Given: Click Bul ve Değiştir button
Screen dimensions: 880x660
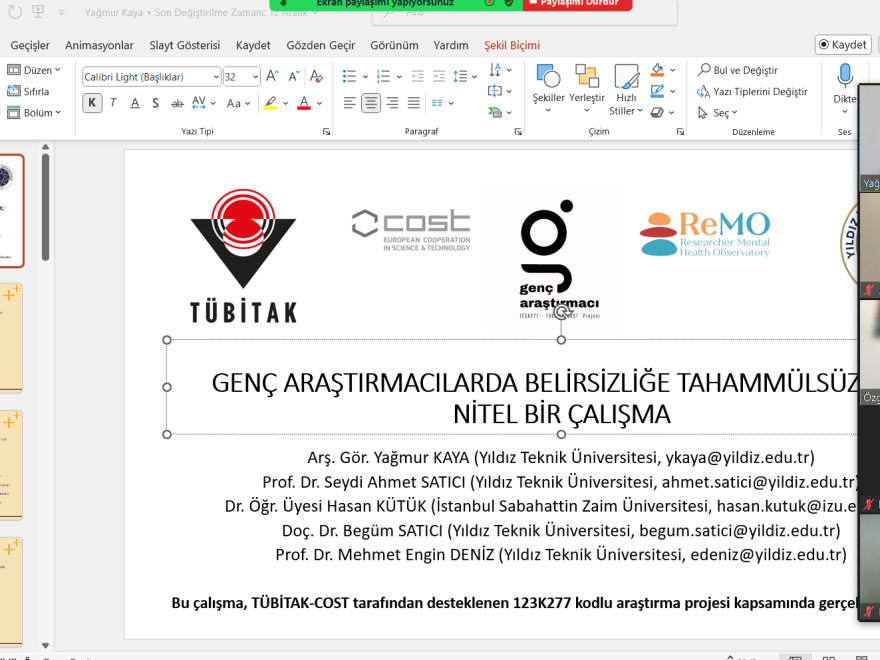Looking at the screenshot, I should pos(738,70).
